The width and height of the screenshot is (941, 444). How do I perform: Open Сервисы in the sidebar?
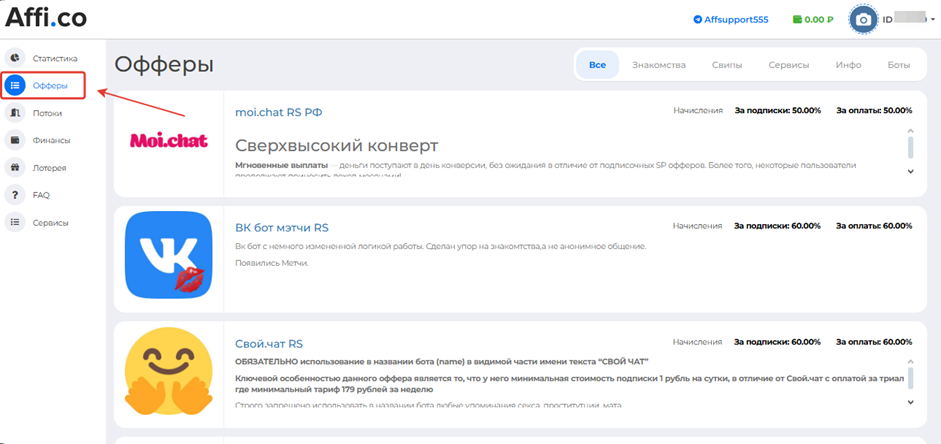click(50, 223)
